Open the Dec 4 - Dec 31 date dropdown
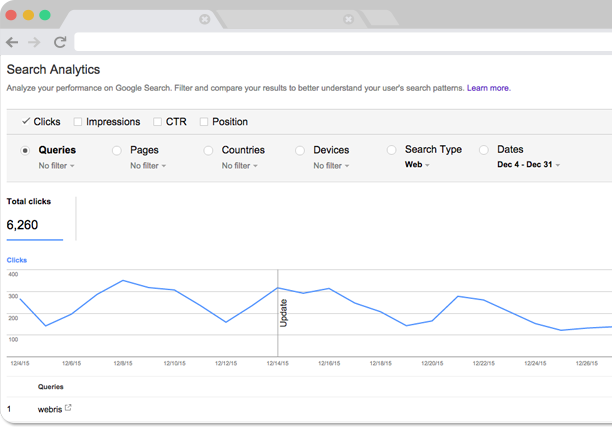This screenshot has height=432, width=612. (x=528, y=165)
